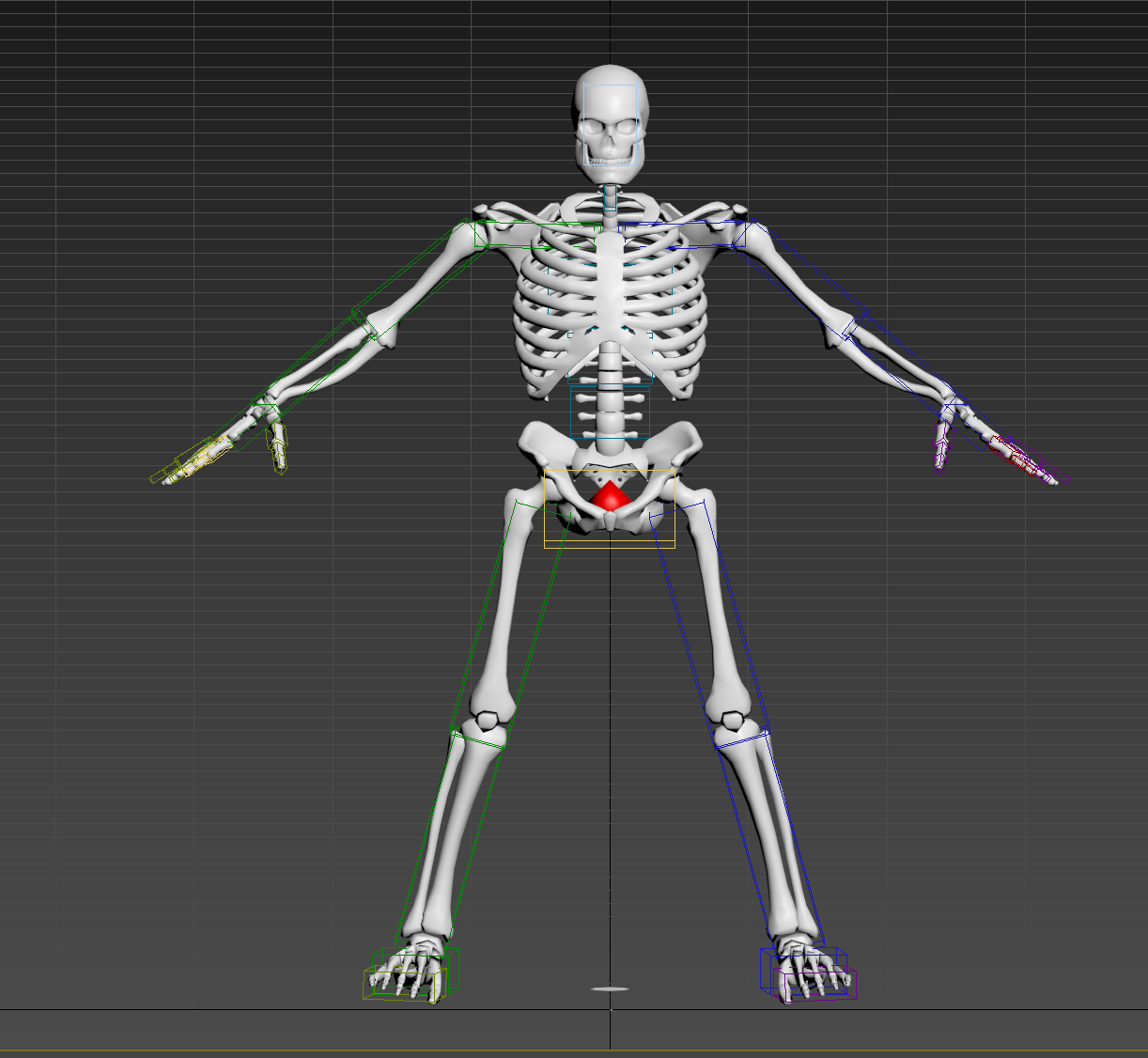Select the foot with purple toe rig

click(x=810, y=971)
